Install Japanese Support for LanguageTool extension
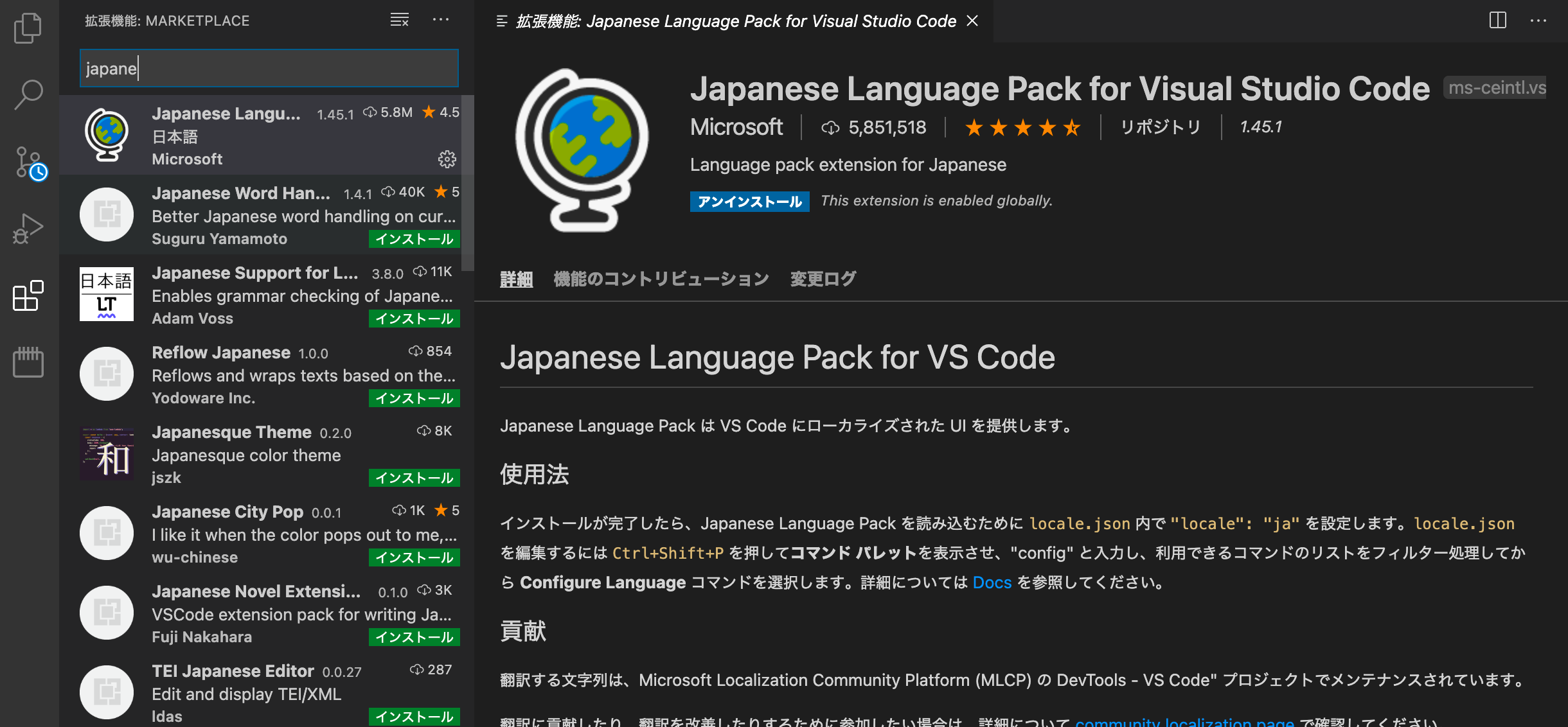The image size is (1568, 727). [x=414, y=319]
